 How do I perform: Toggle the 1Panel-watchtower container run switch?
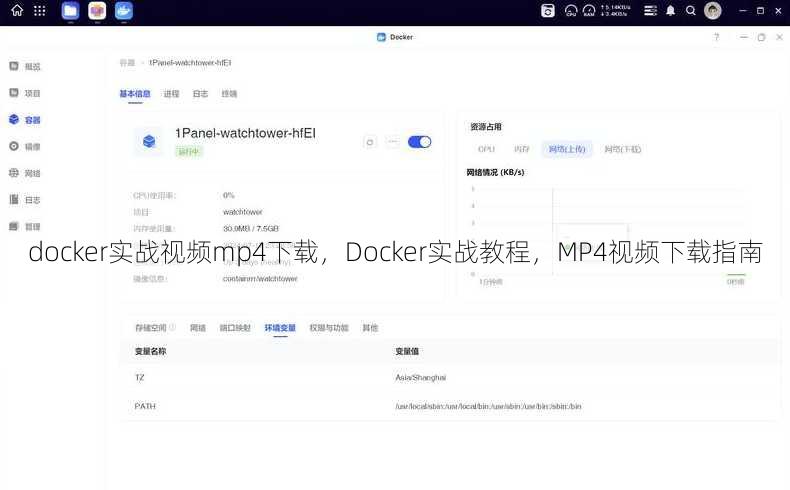pyautogui.click(x=419, y=142)
